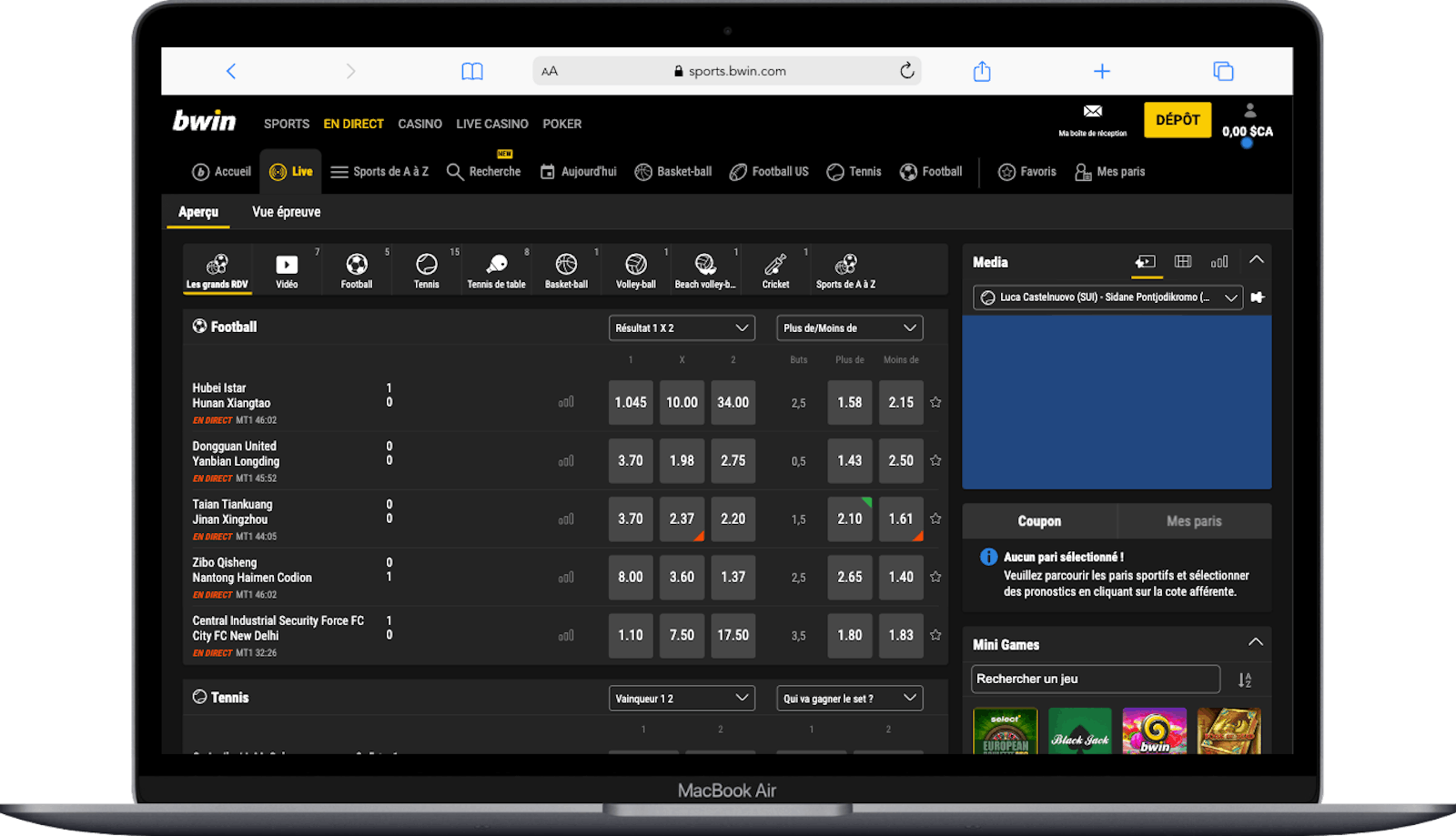Open Aujourd'hui events calendar
Viewport: 1456px width, 836px height.
578,171
